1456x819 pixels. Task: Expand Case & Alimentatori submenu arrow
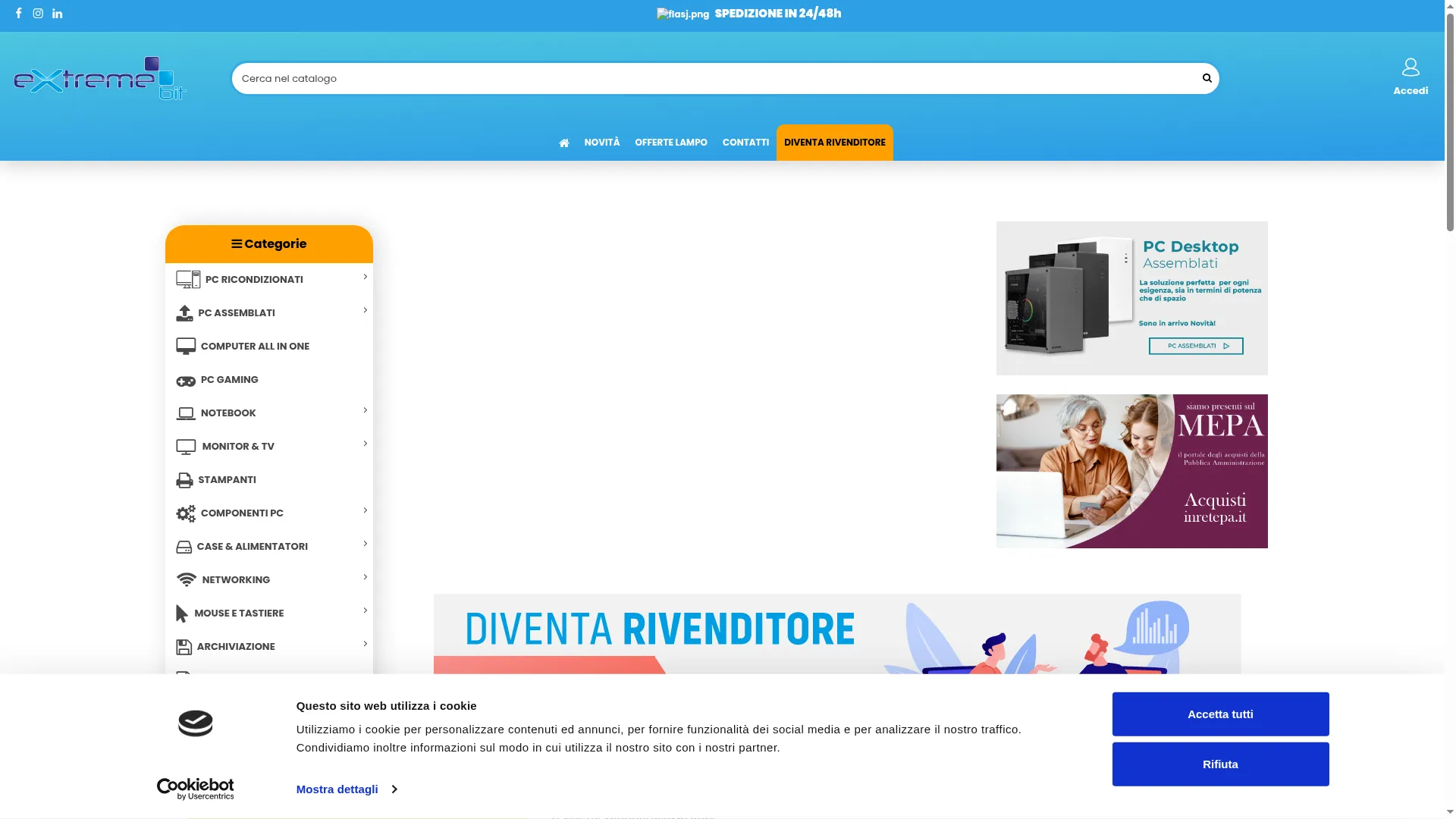point(365,544)
